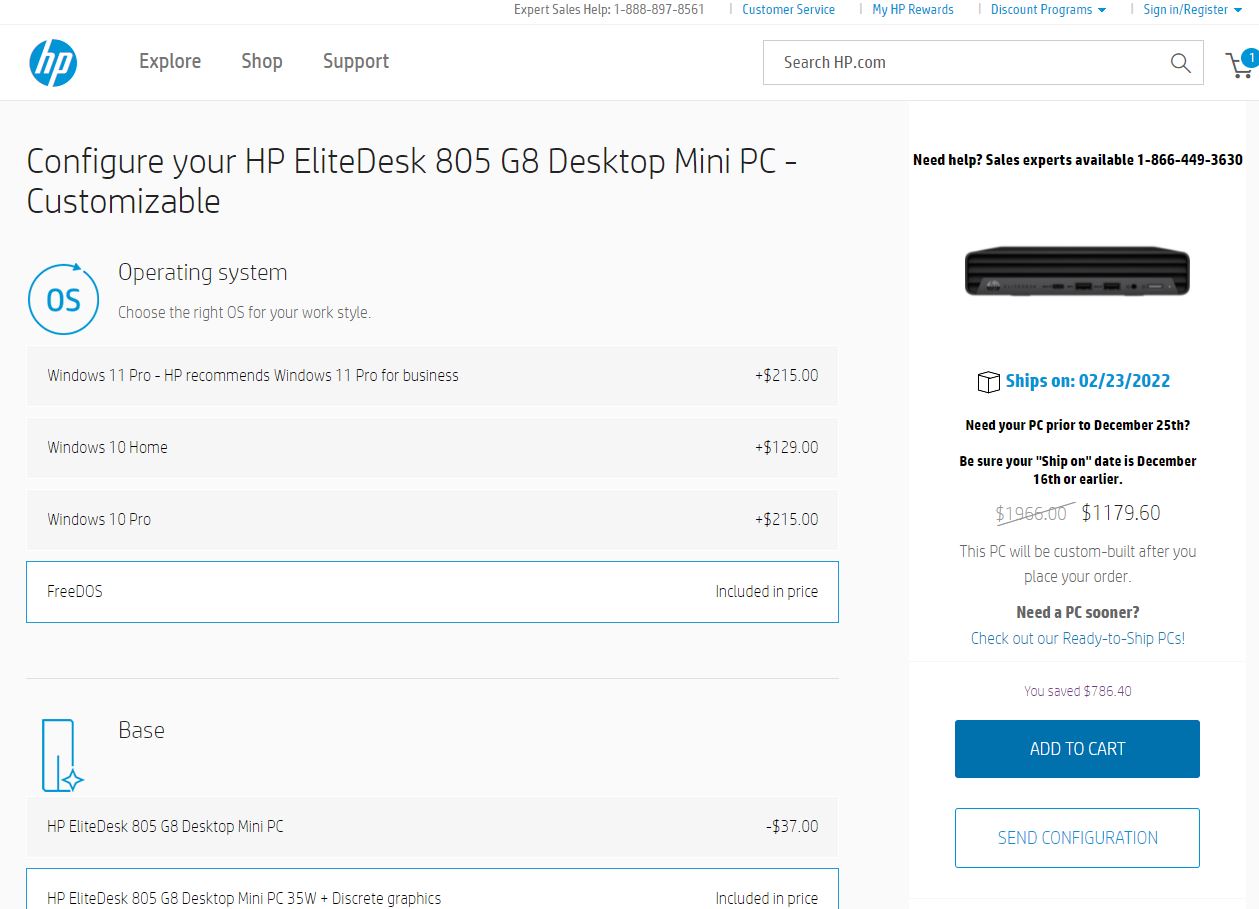This screenshot has height=909, width=1259.
Task: Open the Explore menu
Action: pyautogui.click(x=170, y=62)
